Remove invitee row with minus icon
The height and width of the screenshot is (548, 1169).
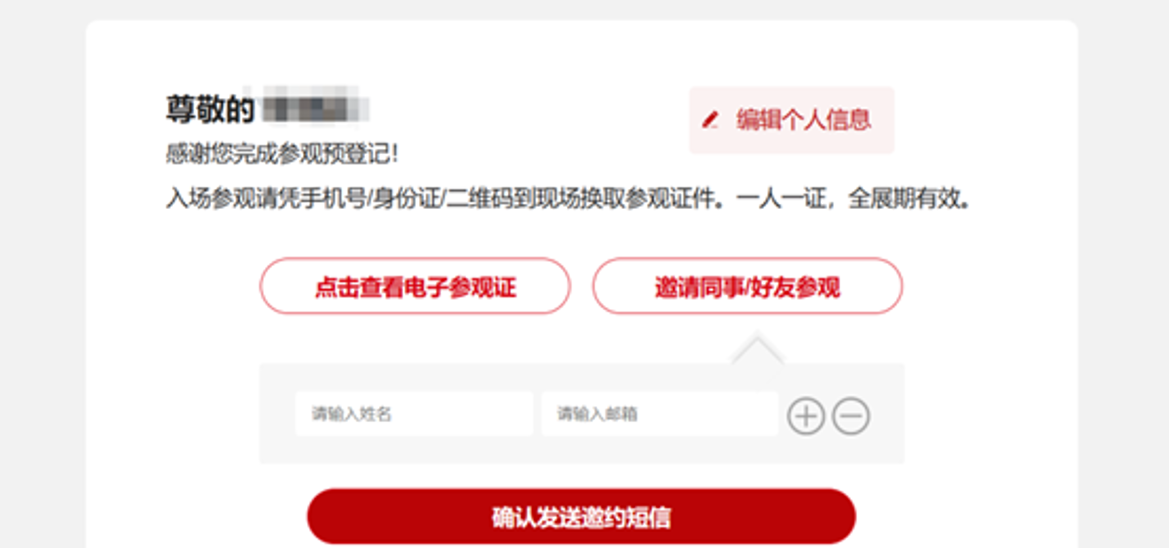tap(851, 416)
